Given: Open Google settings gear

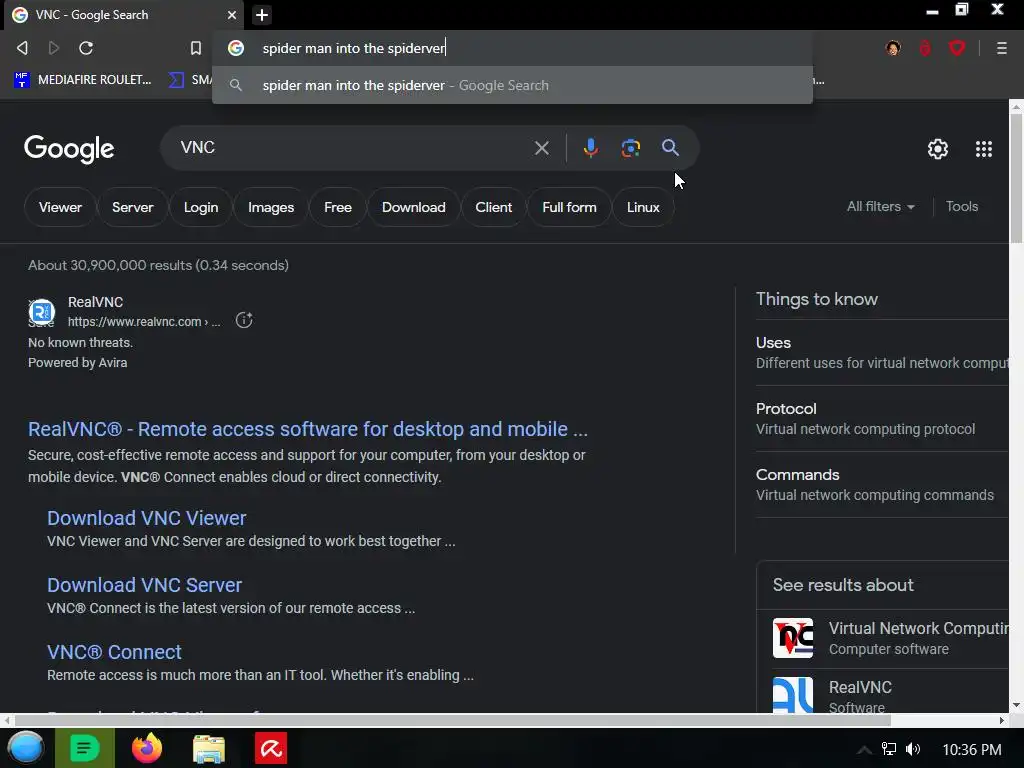Looking at the screenshot, I should pos(938,149).
